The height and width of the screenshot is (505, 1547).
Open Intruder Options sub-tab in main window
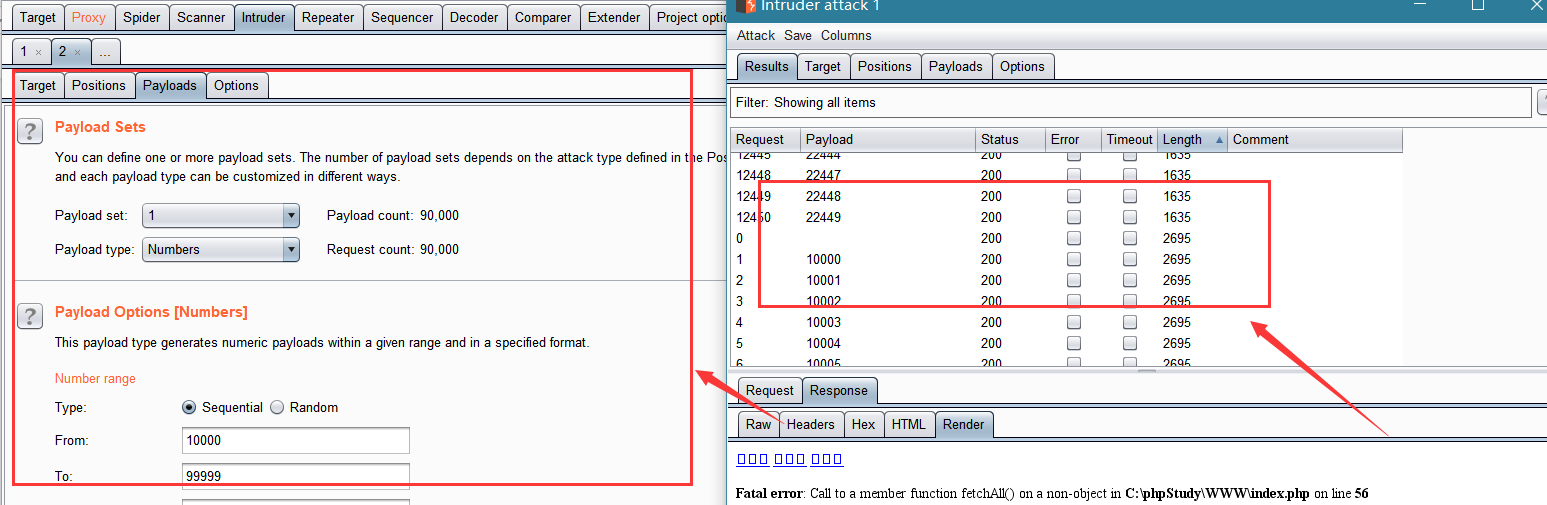point(236,85)
